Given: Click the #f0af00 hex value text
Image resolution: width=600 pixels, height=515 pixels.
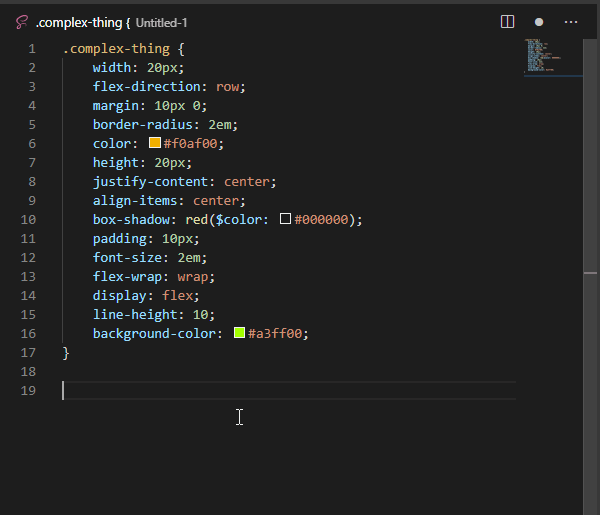Looking at the screenshot, I should (190, 143).
